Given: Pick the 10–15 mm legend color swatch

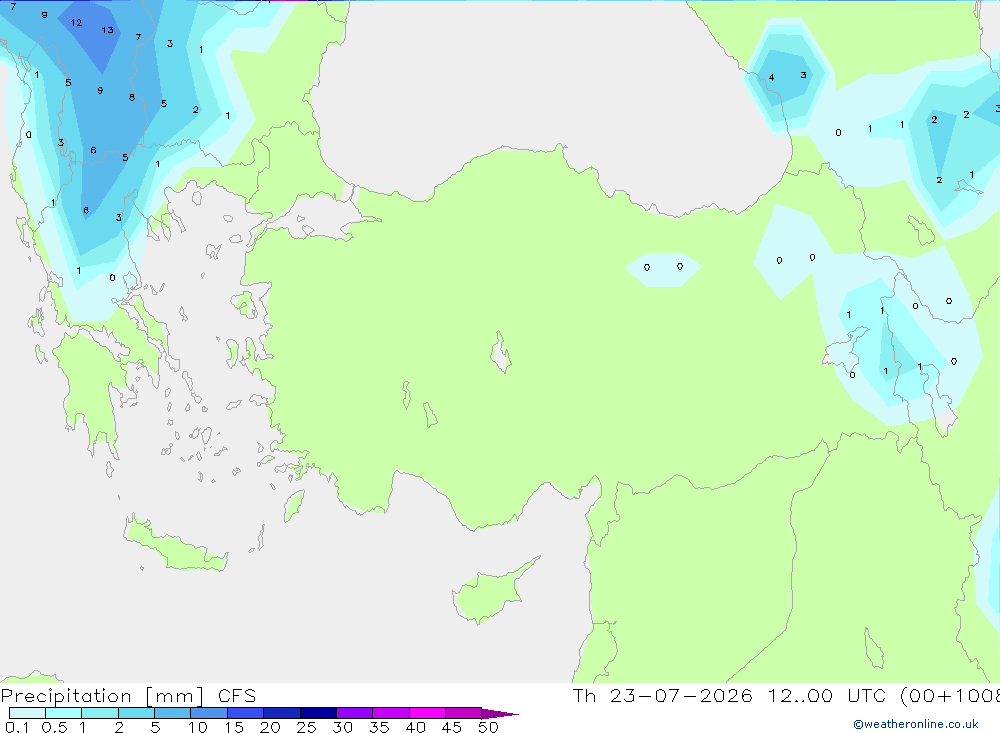Looking at the screenshot, I should (x=209, y=713).
